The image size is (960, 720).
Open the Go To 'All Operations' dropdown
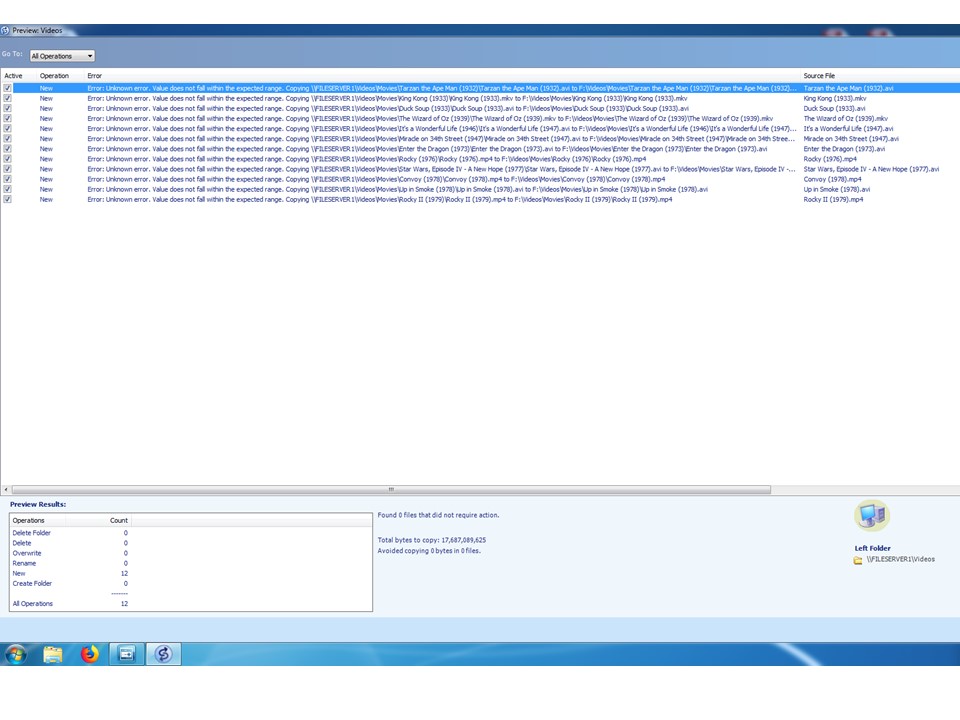pos(62,56)
